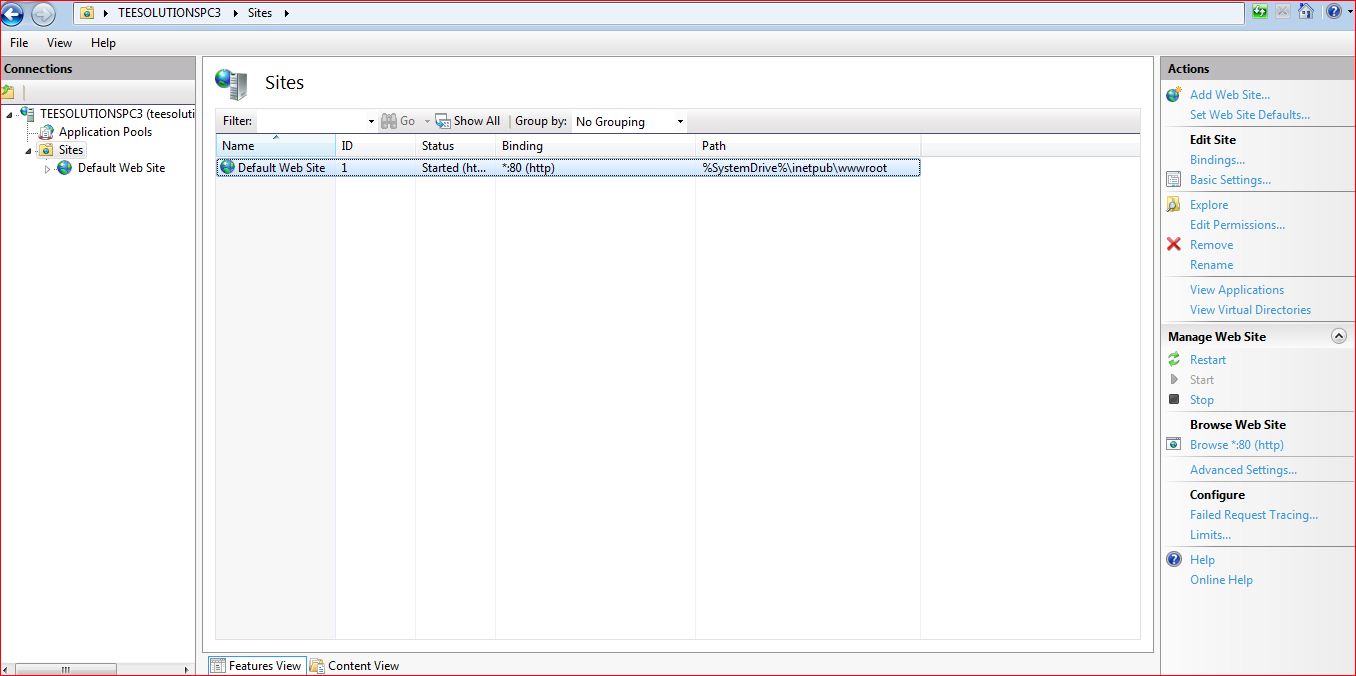The width and height of the screenshot is (1356, 676).
Task: Restart the website using the green Restart icon
Action: click(x=1173, y=359)
